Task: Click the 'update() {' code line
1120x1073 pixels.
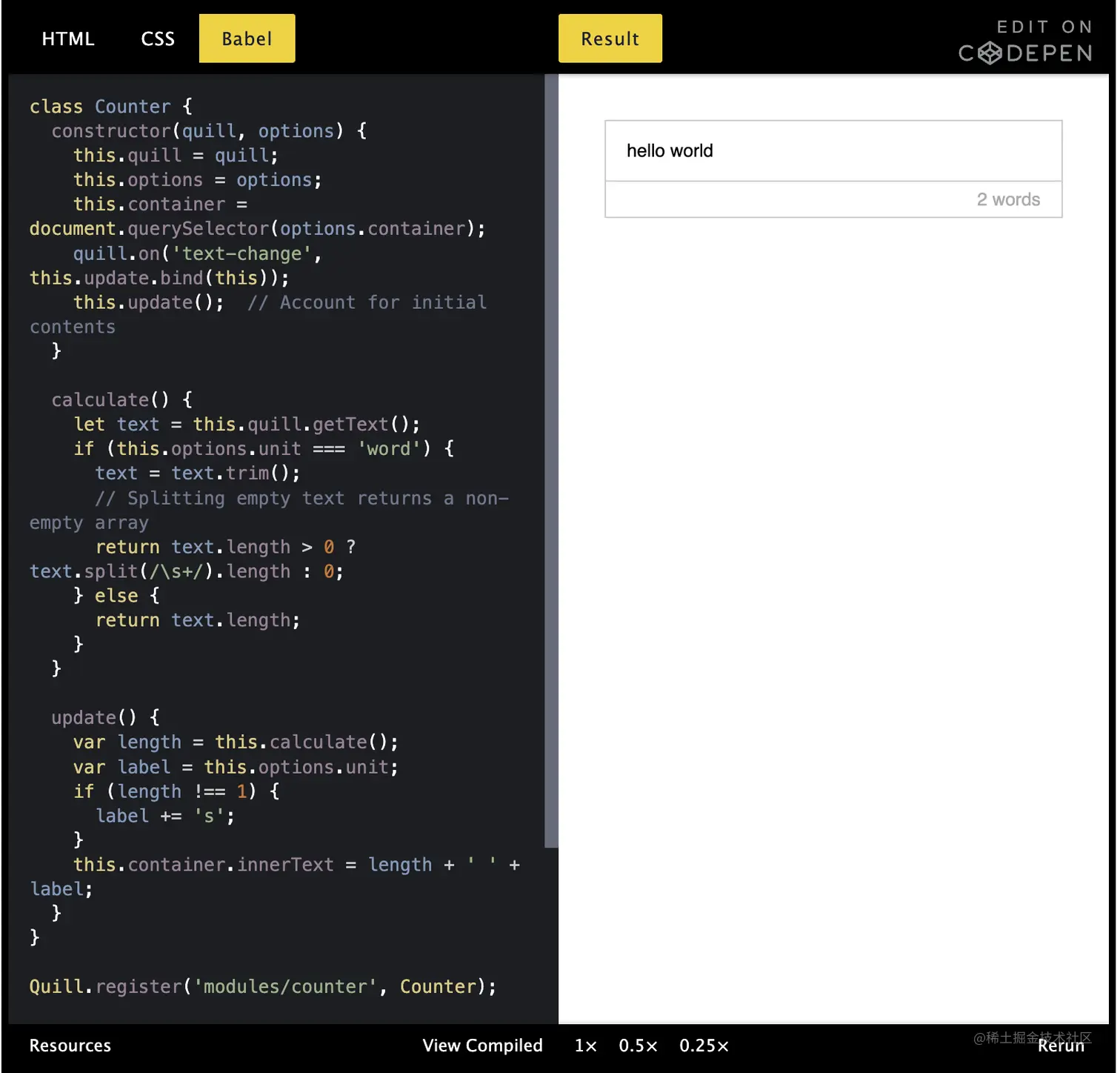Action: (105, 718)
